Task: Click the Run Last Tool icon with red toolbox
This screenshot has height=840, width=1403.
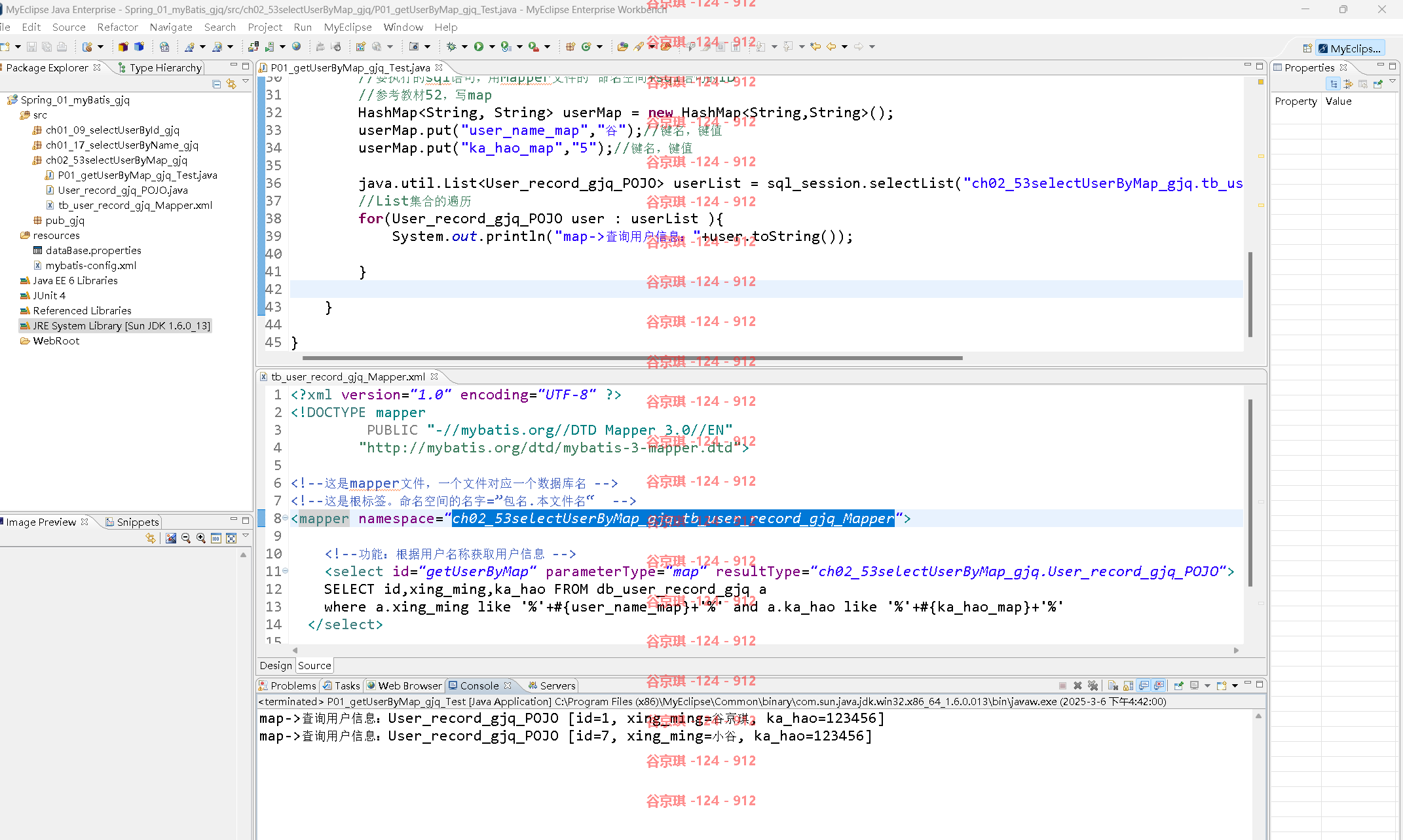Action: [x=534, y=46]
